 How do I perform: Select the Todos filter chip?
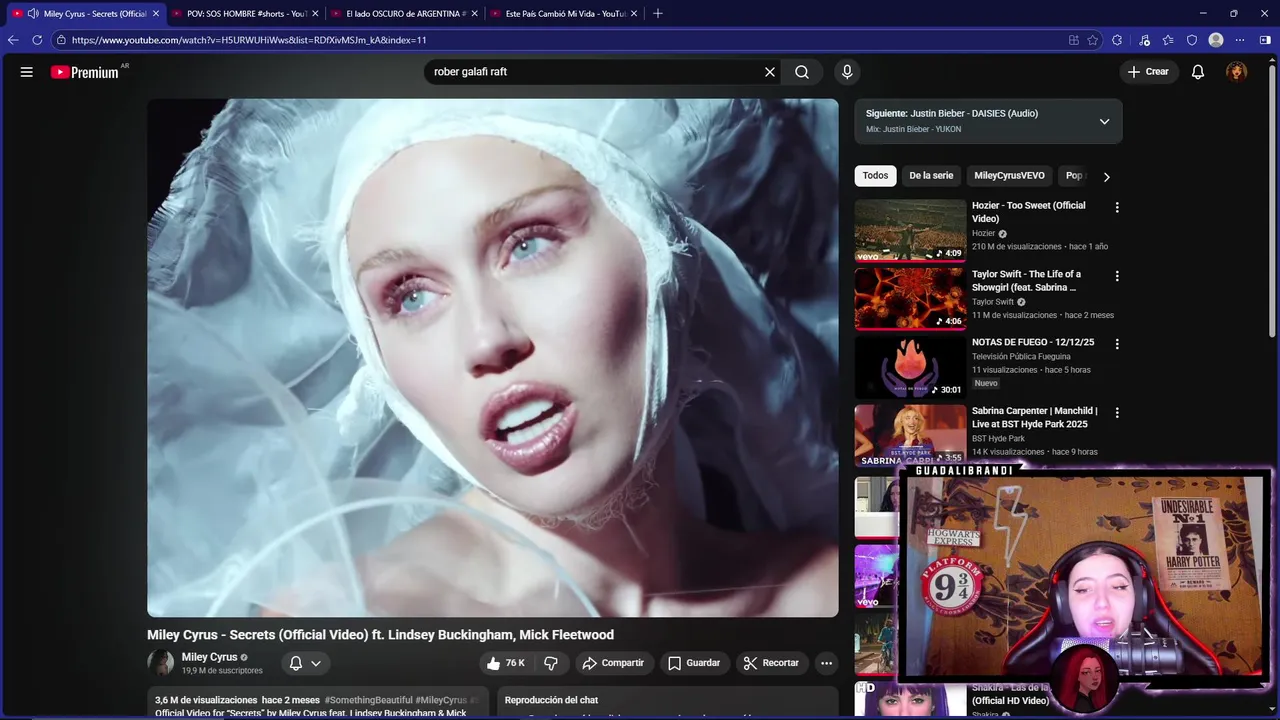click(875, 176)
